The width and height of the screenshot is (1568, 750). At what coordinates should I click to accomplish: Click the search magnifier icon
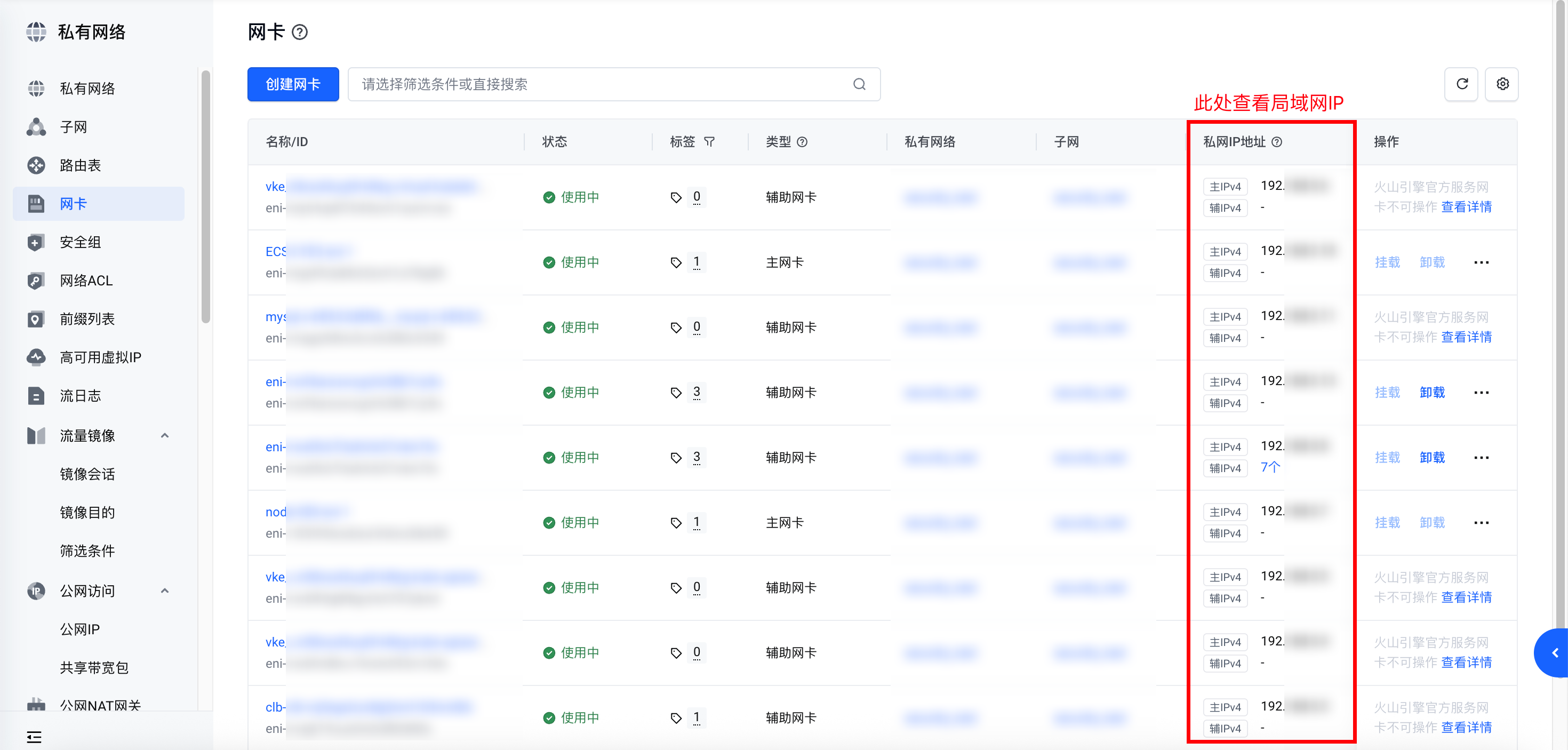pos(859,84)
